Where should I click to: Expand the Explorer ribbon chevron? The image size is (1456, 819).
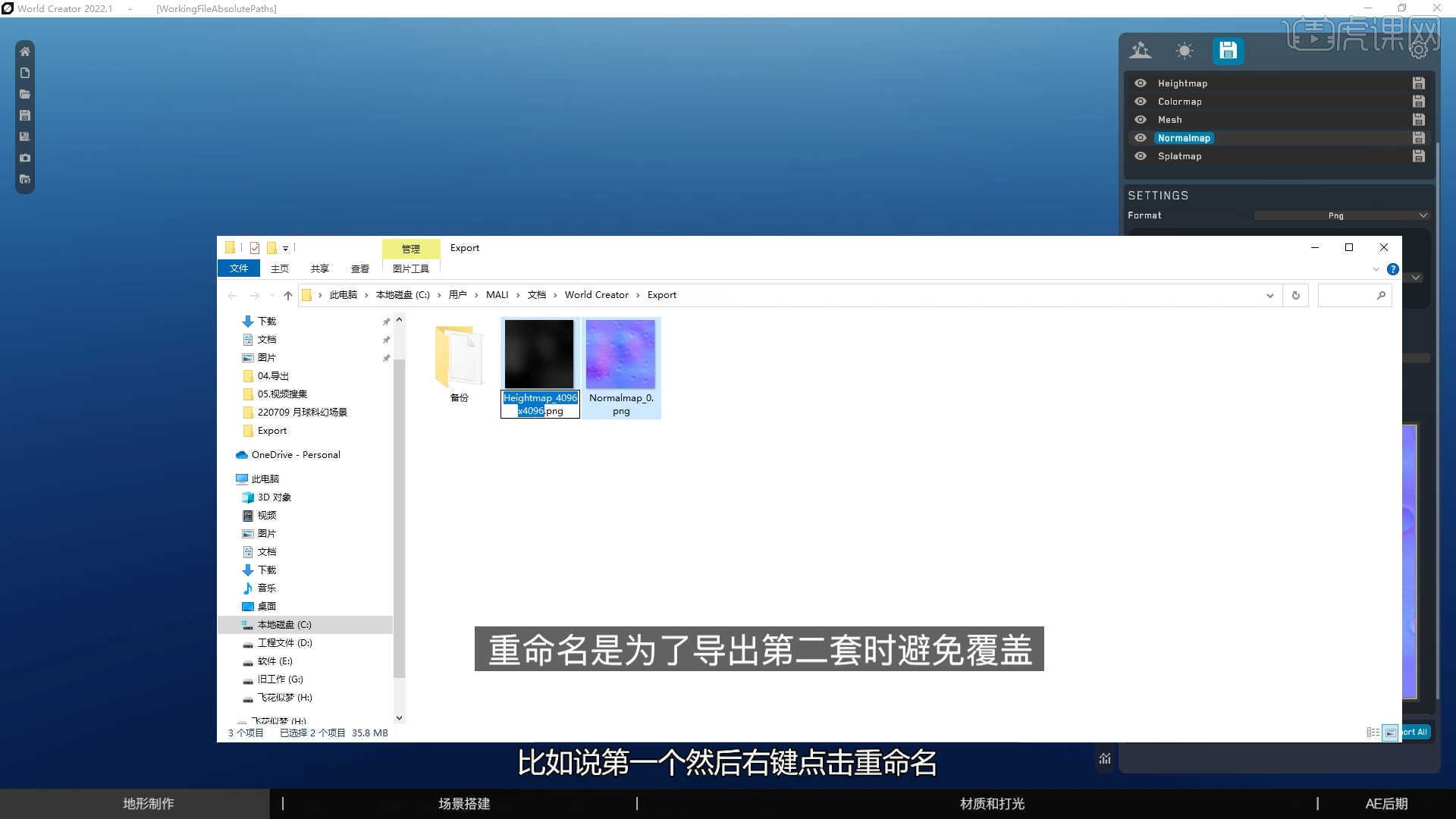click(x=1376, y=269)
